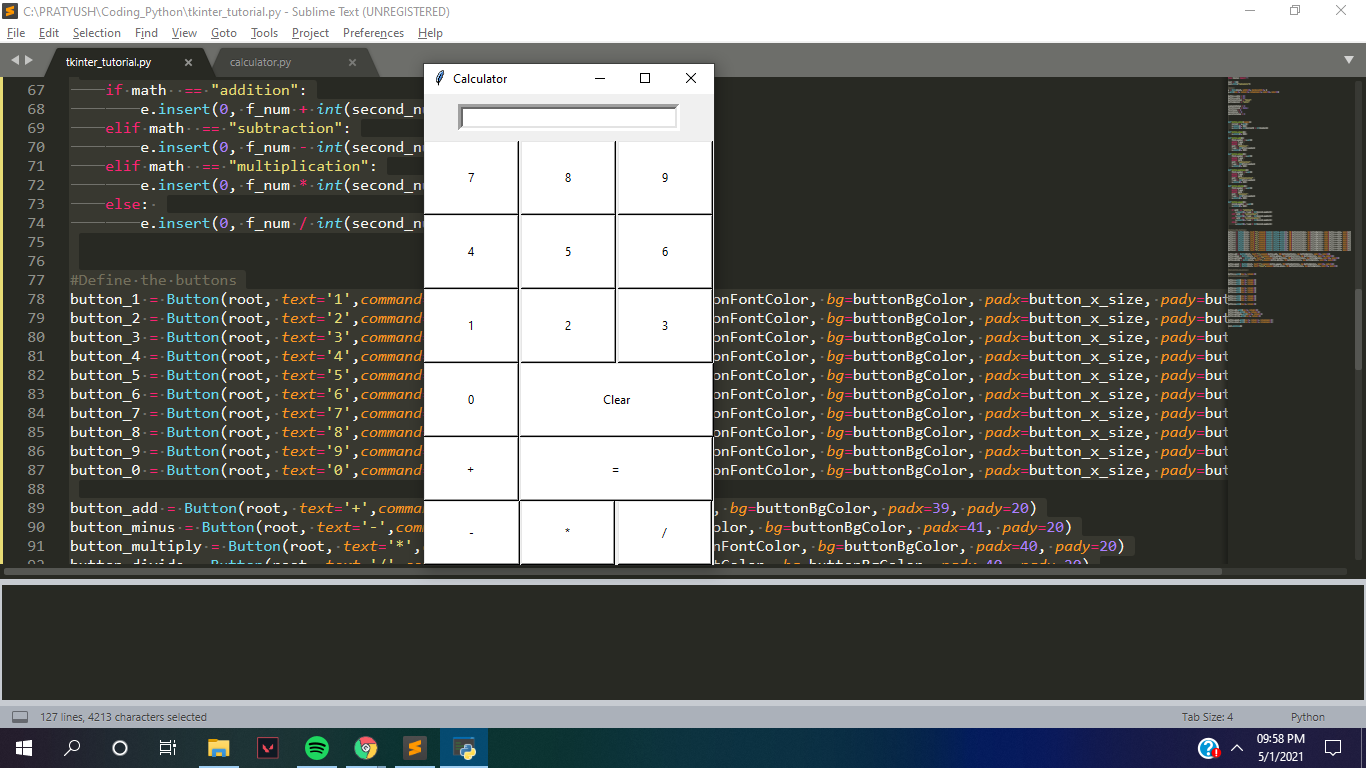Image resolution: width=1366 pixels, height=768 pixels.
Task: Open the Edit menu
Action: tap(49, 33)
